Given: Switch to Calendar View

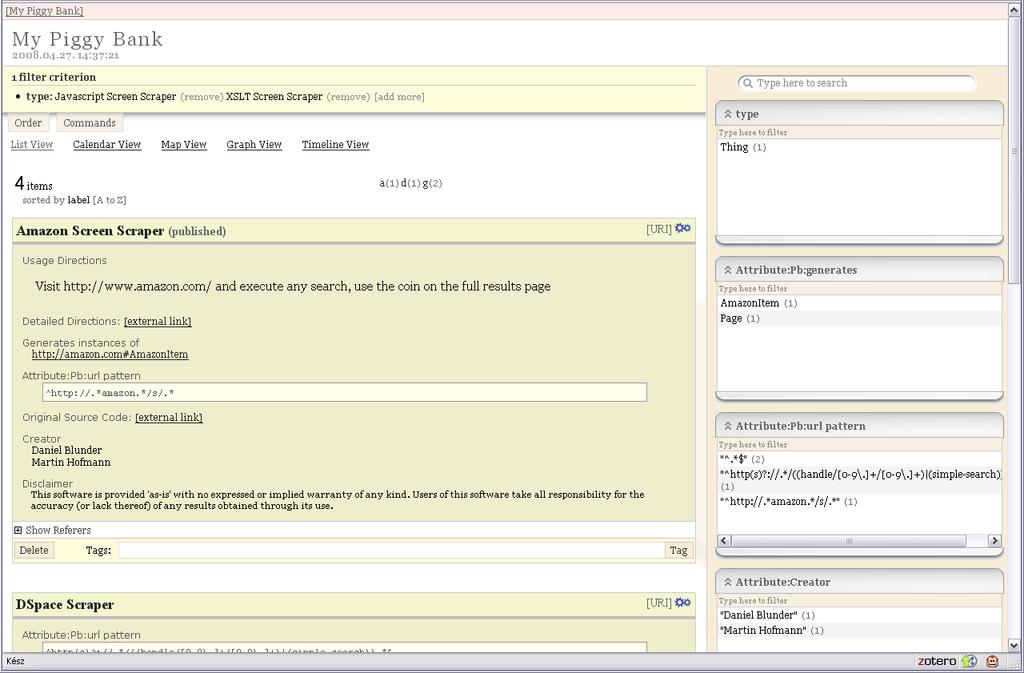Looking at the screenshot, I should (107, 144).
